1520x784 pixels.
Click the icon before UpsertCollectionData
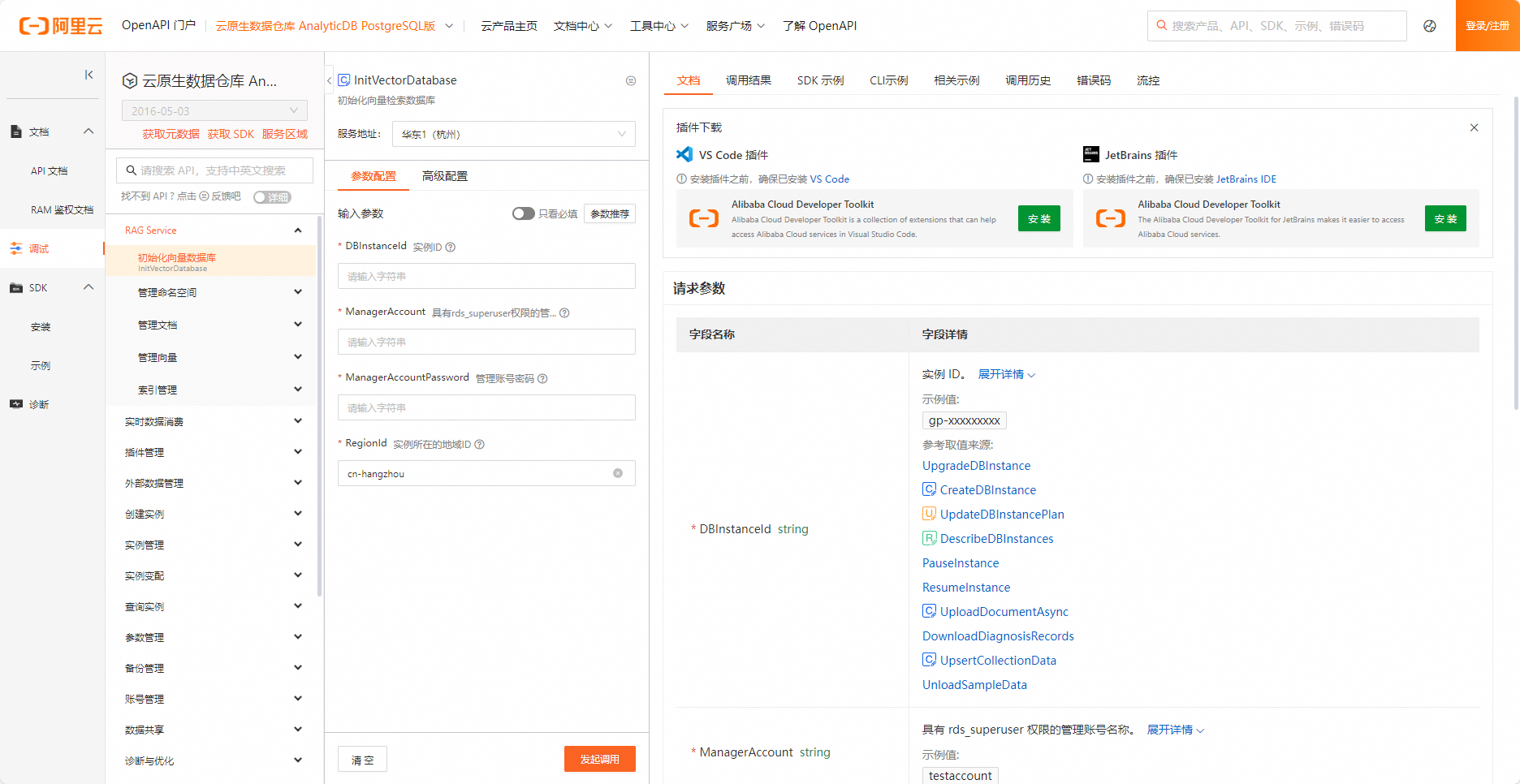coord(930,660)
